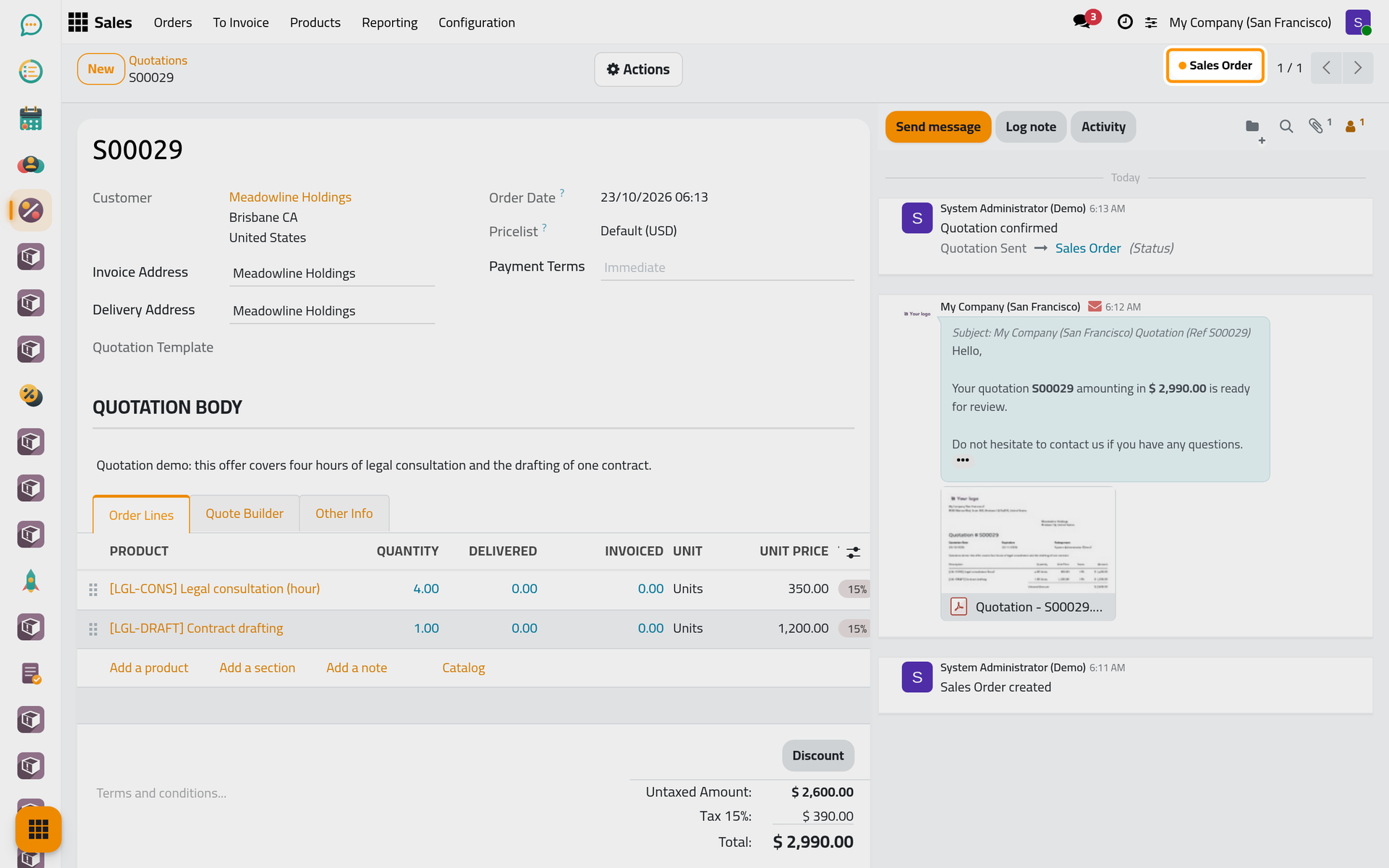Grab the drag handle of Legal consultation line

click(x=93, y=590)
